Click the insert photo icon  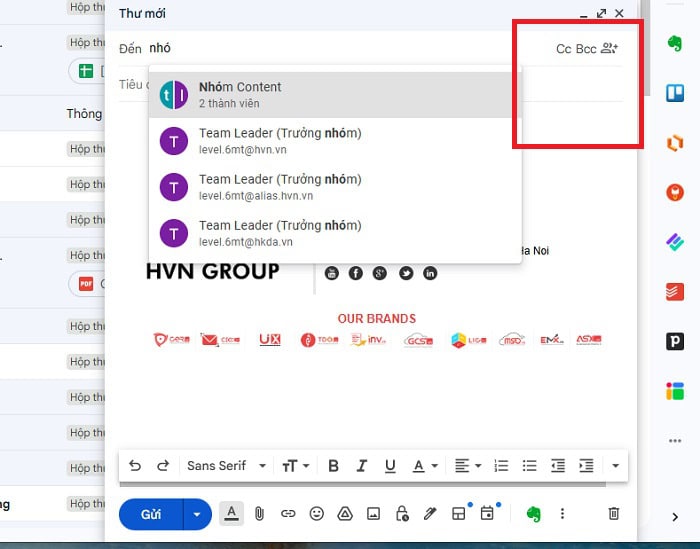tap(373, 513)
